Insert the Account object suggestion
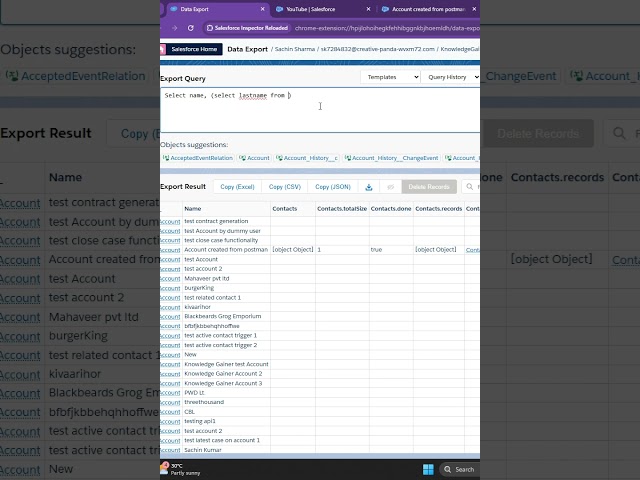The width and height of the screenshot is (640, 480). [x=254, y=158]
